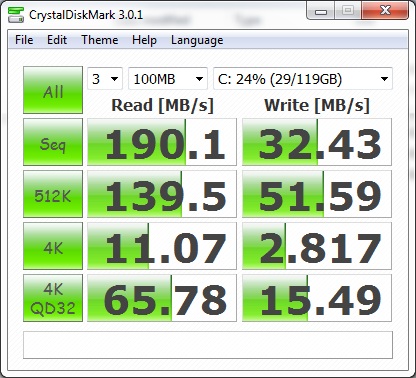Click Seq read result 190.1

tap(162, 142)
